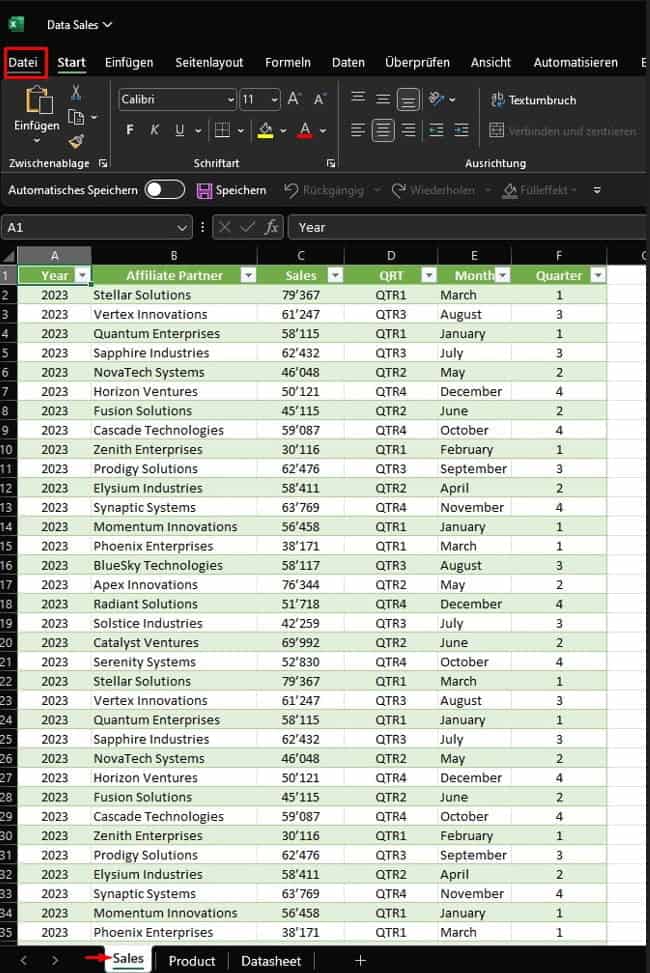Open the Datei menu tab

23,62
